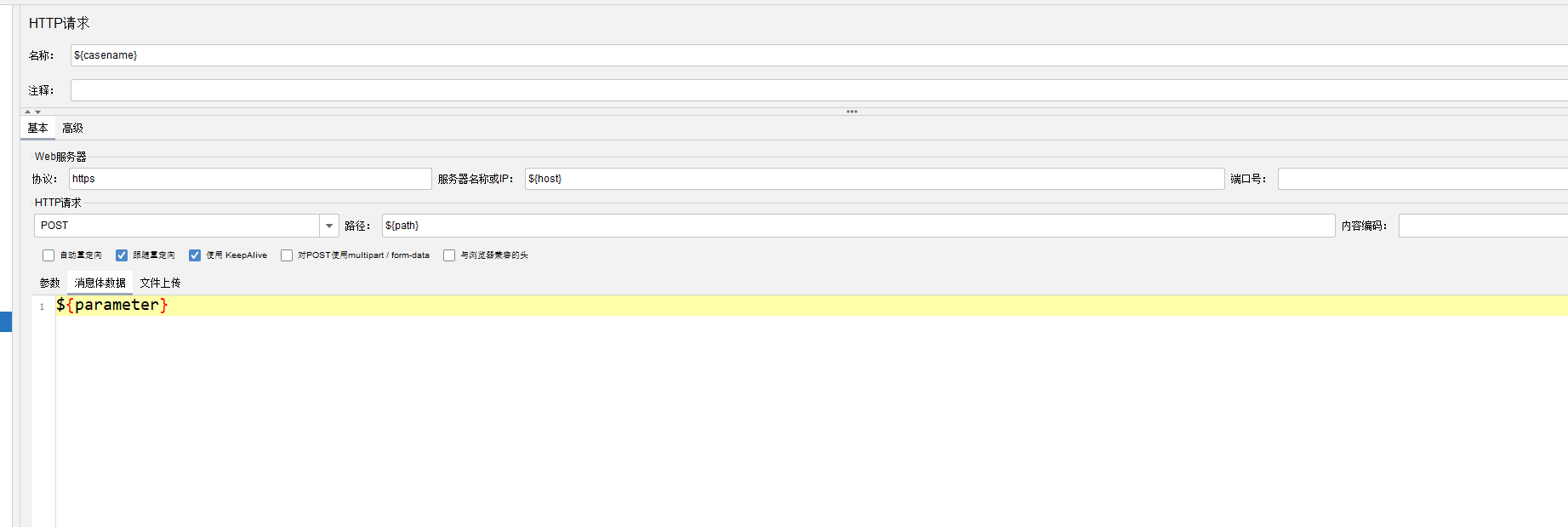The image size is (1568, 527).
Task: Click the collapse-up arrow on the splitter
Action: [x=27, y=112]
